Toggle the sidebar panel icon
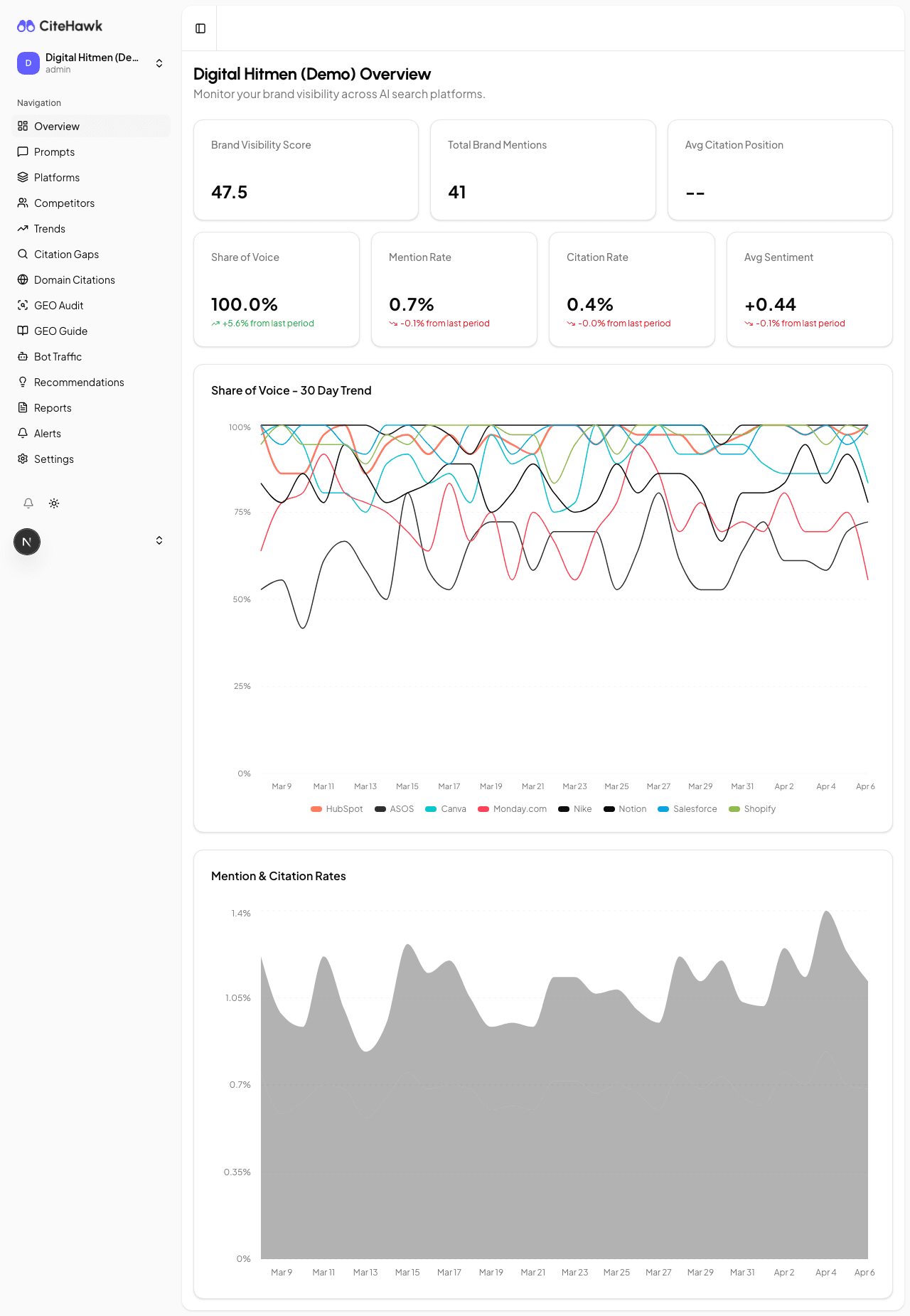 200,28
